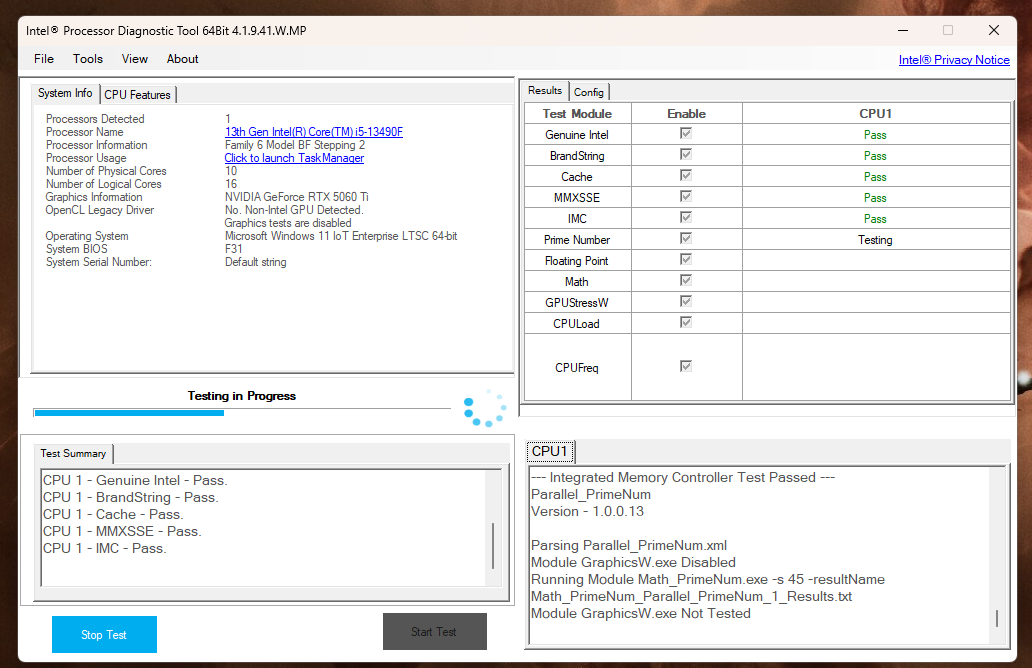This screenshot has width=1032, height=668.
Task: Switch to the CPU Features tab
Action: [x=138, y=95]
